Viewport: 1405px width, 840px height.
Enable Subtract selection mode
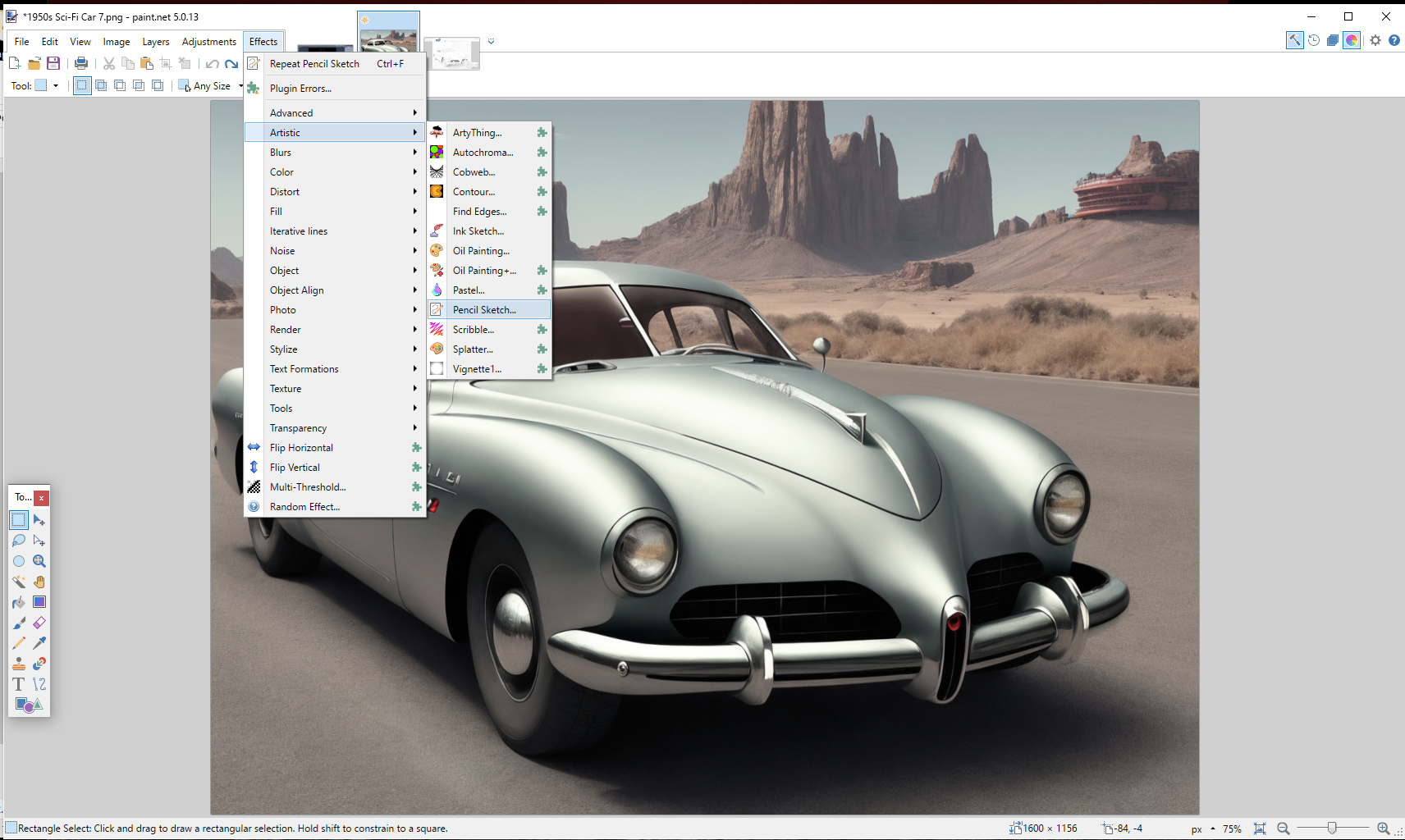click(x=120, y=85)
